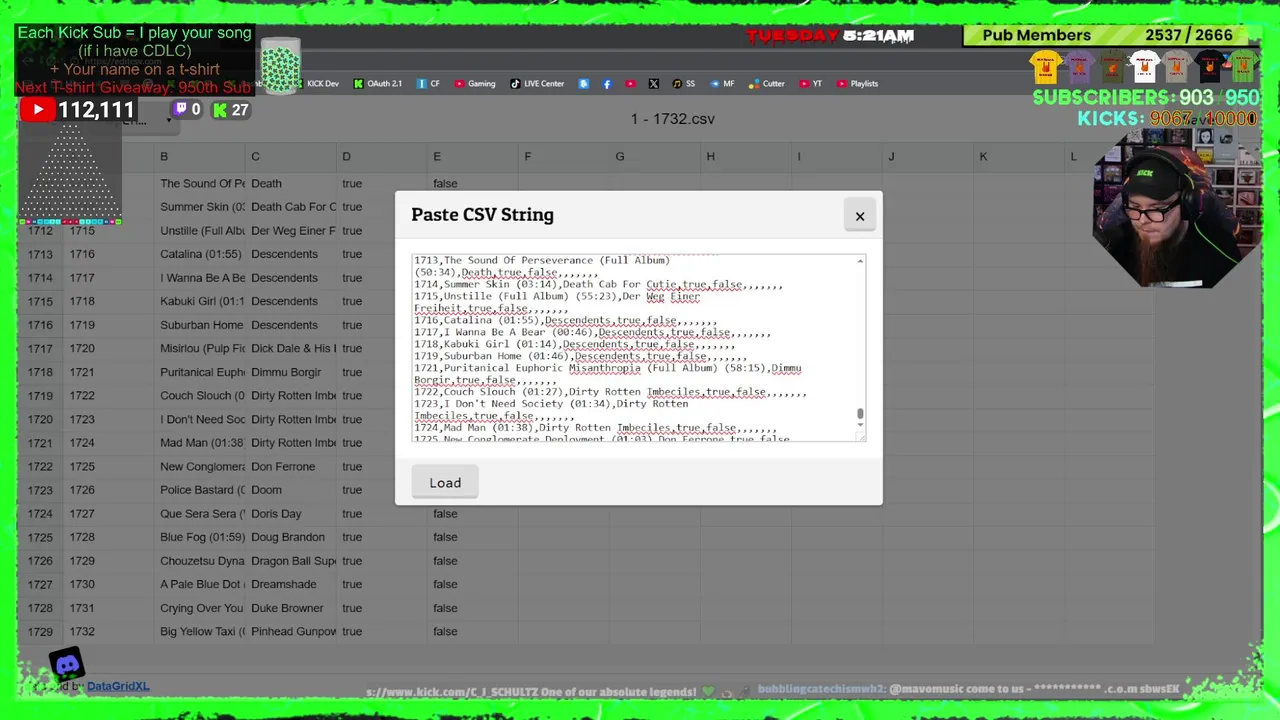Open the Playlists bookmark
1280x720 pixels.
(x=858, y=84)
